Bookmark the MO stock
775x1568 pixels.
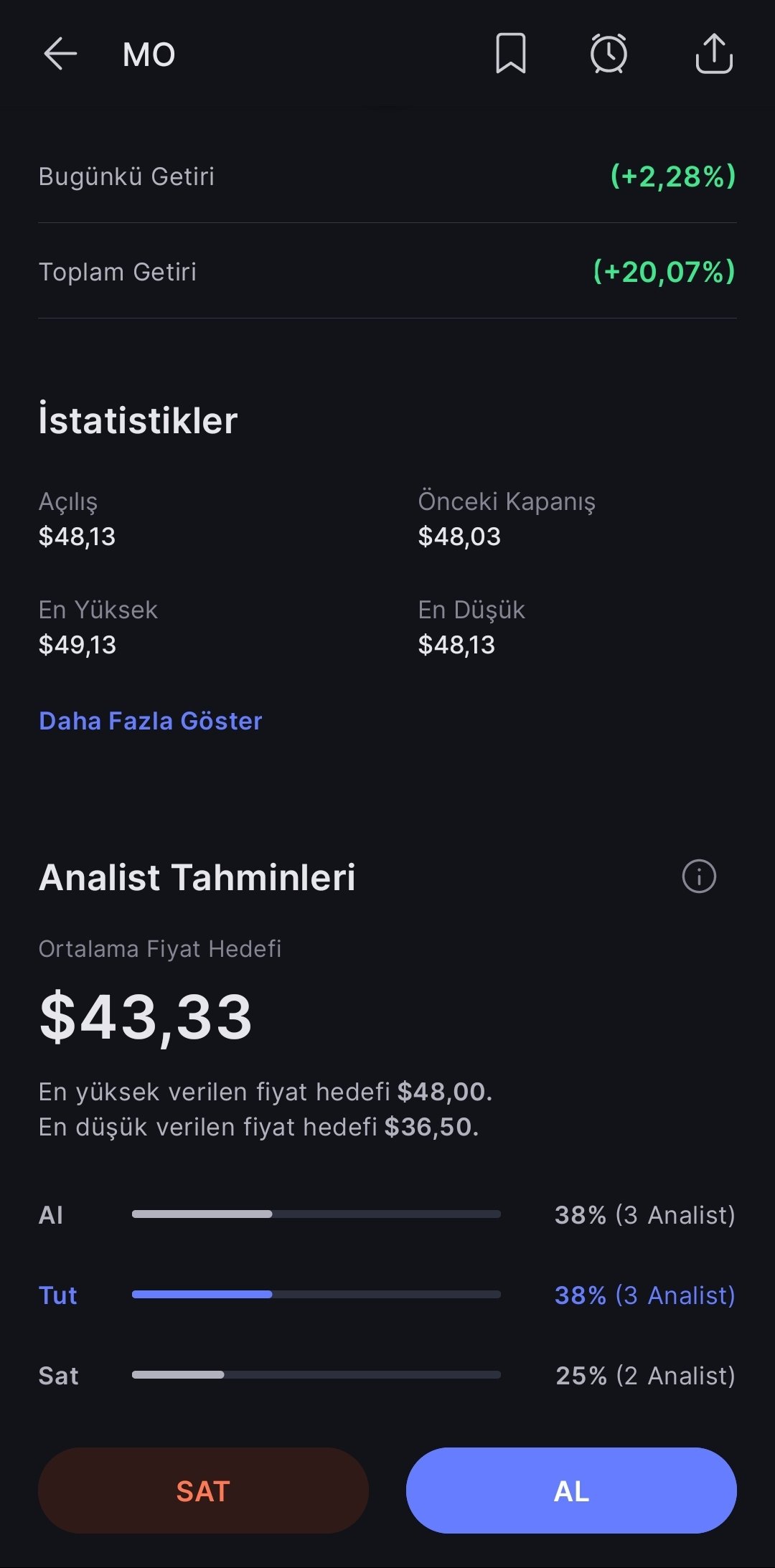click(510, 54)
